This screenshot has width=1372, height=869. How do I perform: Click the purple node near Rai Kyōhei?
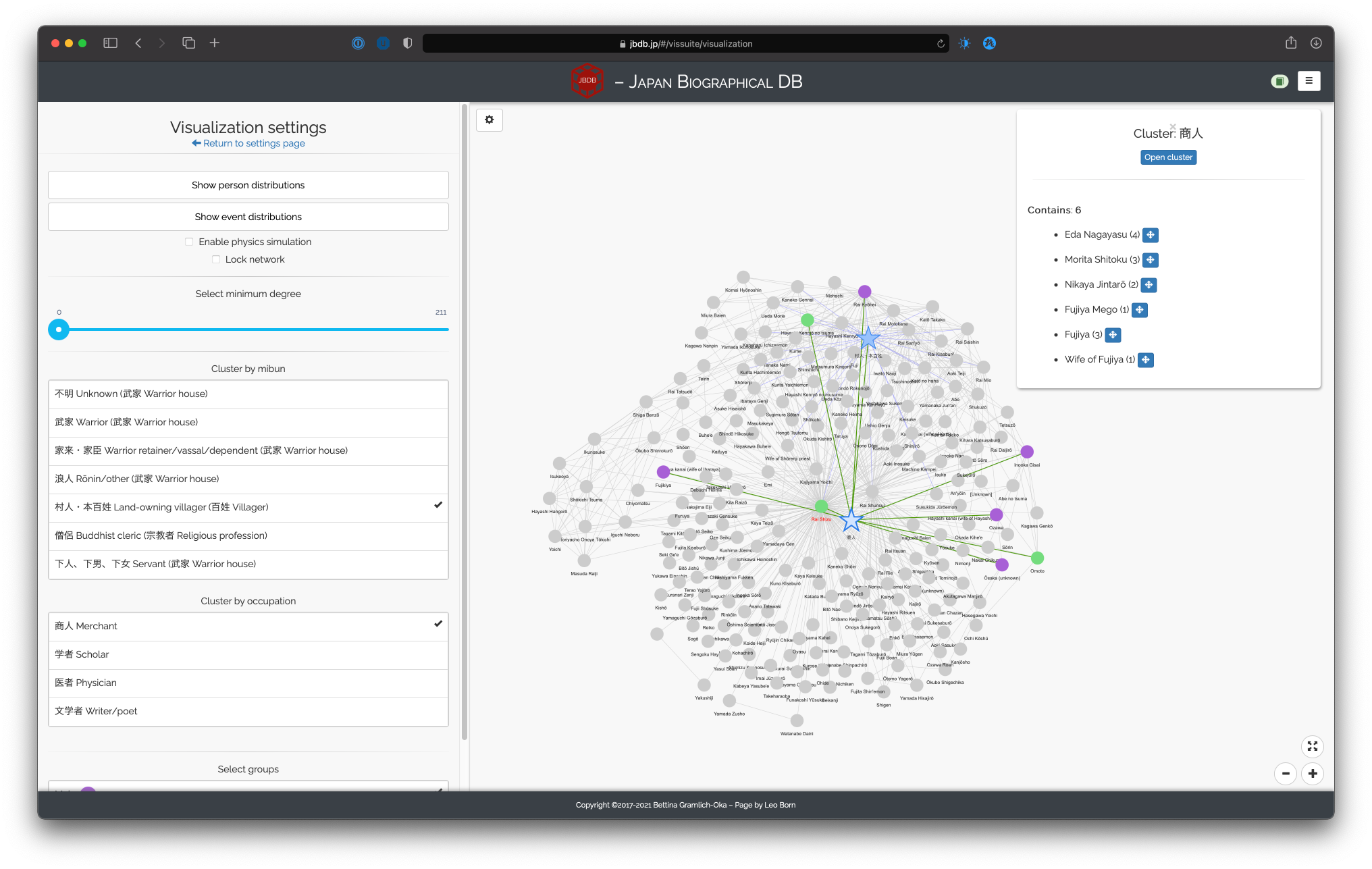pyautogui.click(x=864, y=292)
